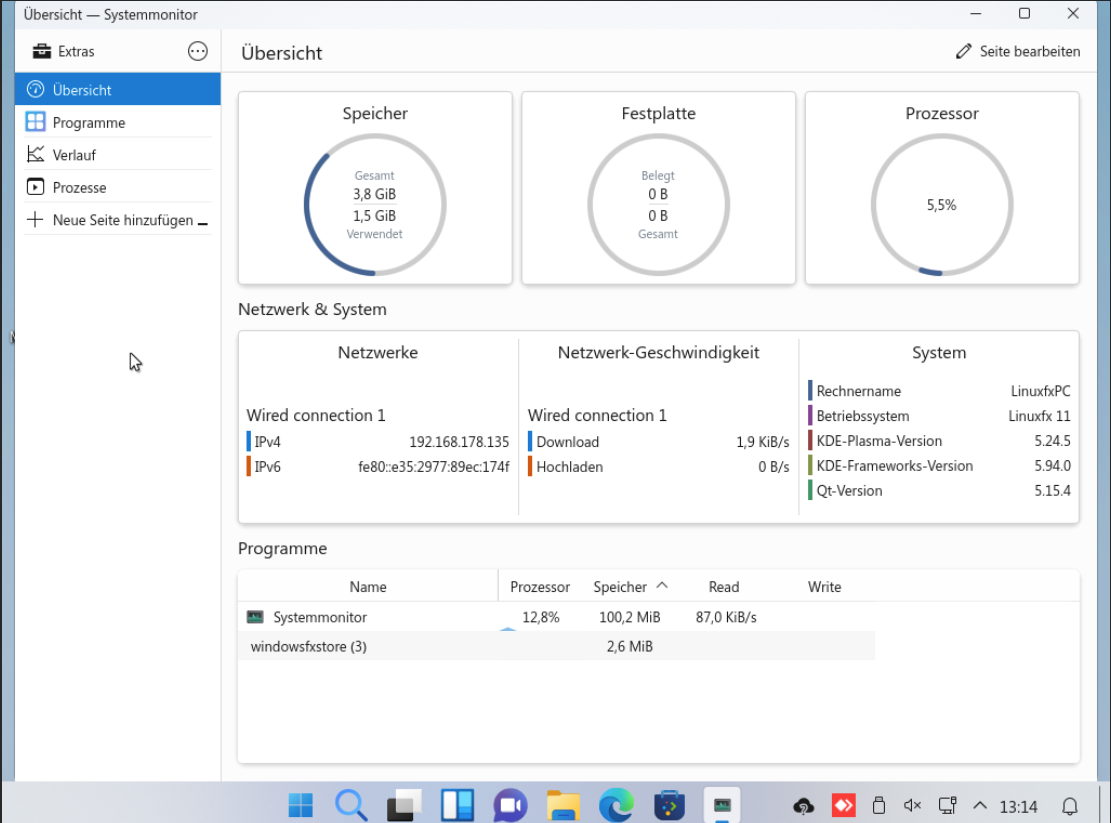Select the Übersicht page in sidebar

pyautogui.click(x=118, y=90)
